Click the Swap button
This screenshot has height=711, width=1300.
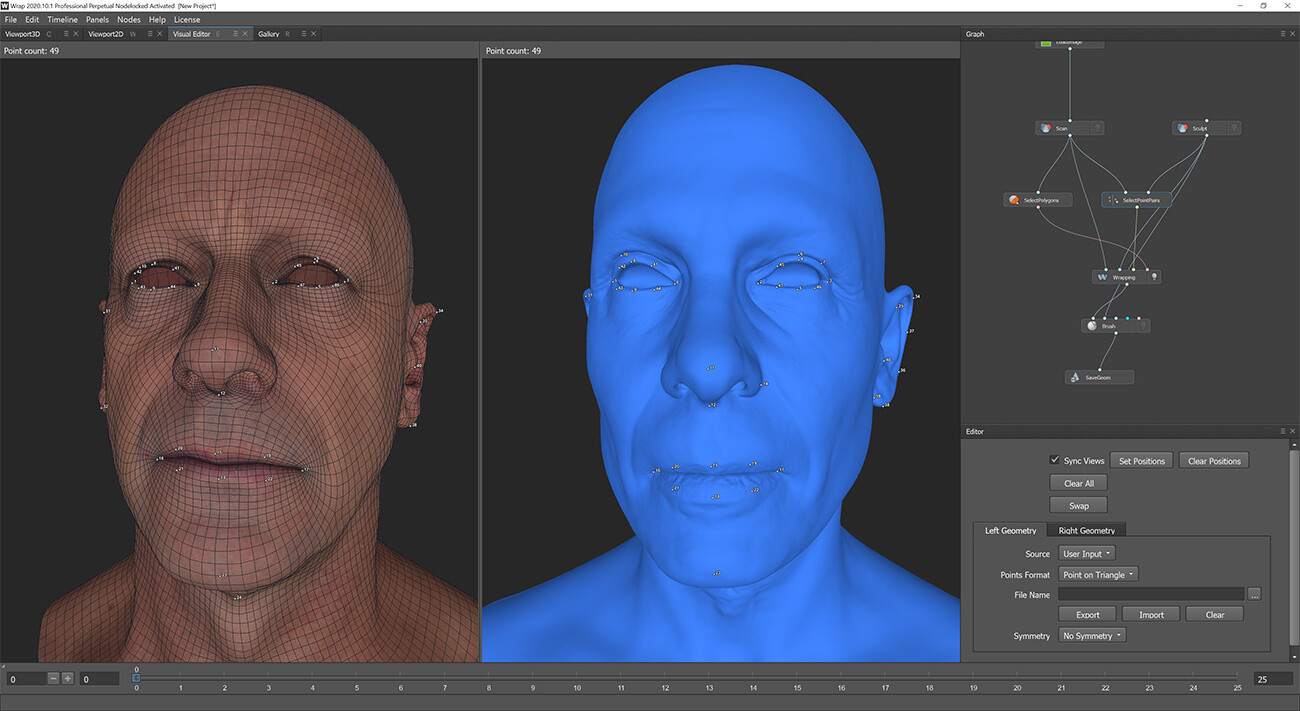pos(1078,505)
